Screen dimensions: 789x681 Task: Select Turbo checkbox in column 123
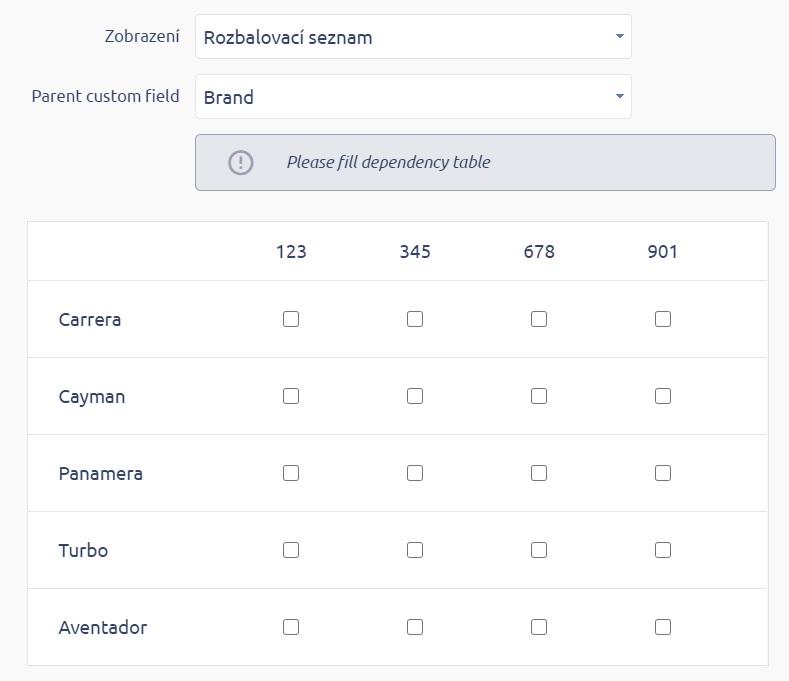[x=291, y=550]
